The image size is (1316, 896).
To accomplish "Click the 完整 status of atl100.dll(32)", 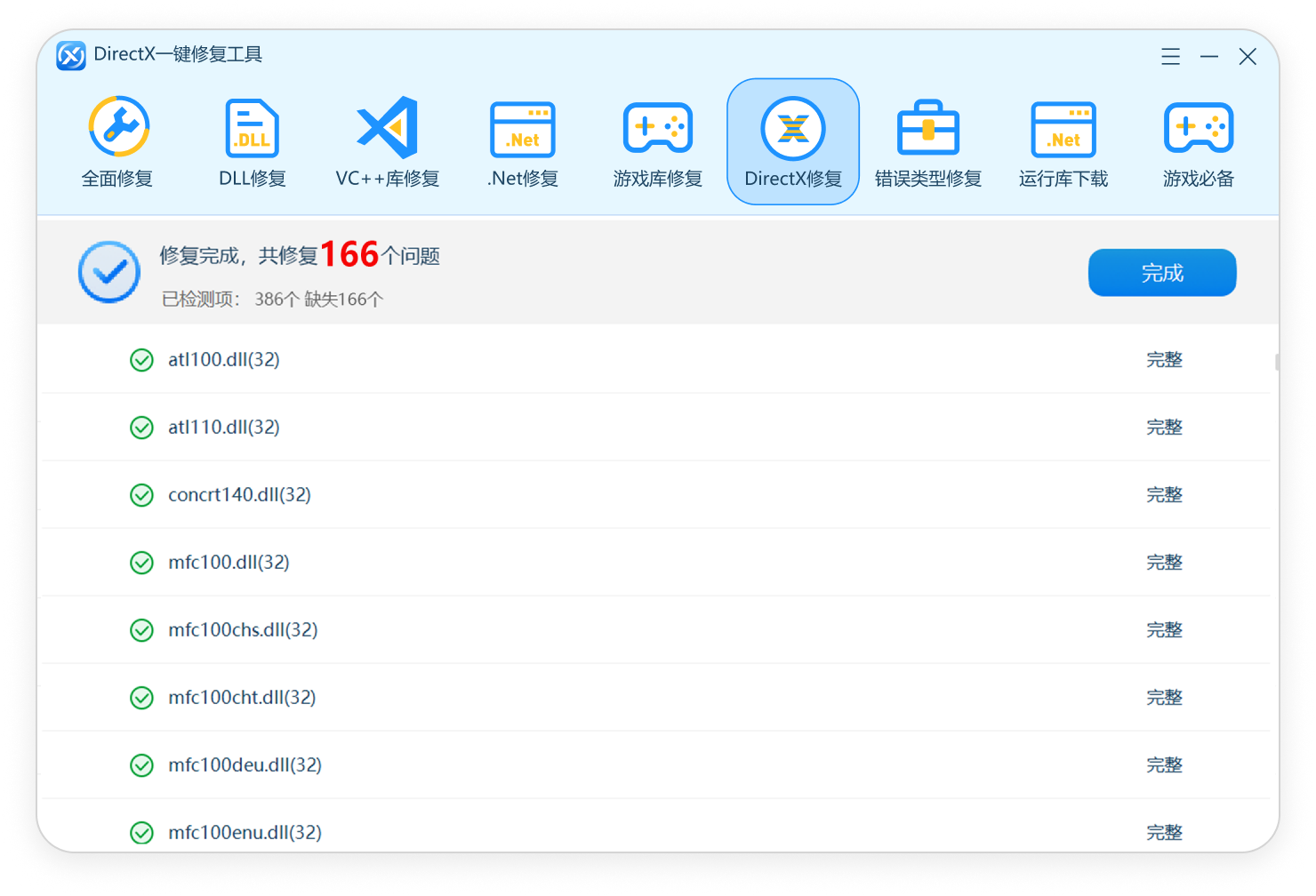I will pyautogui.click(x=1164, y=360).
